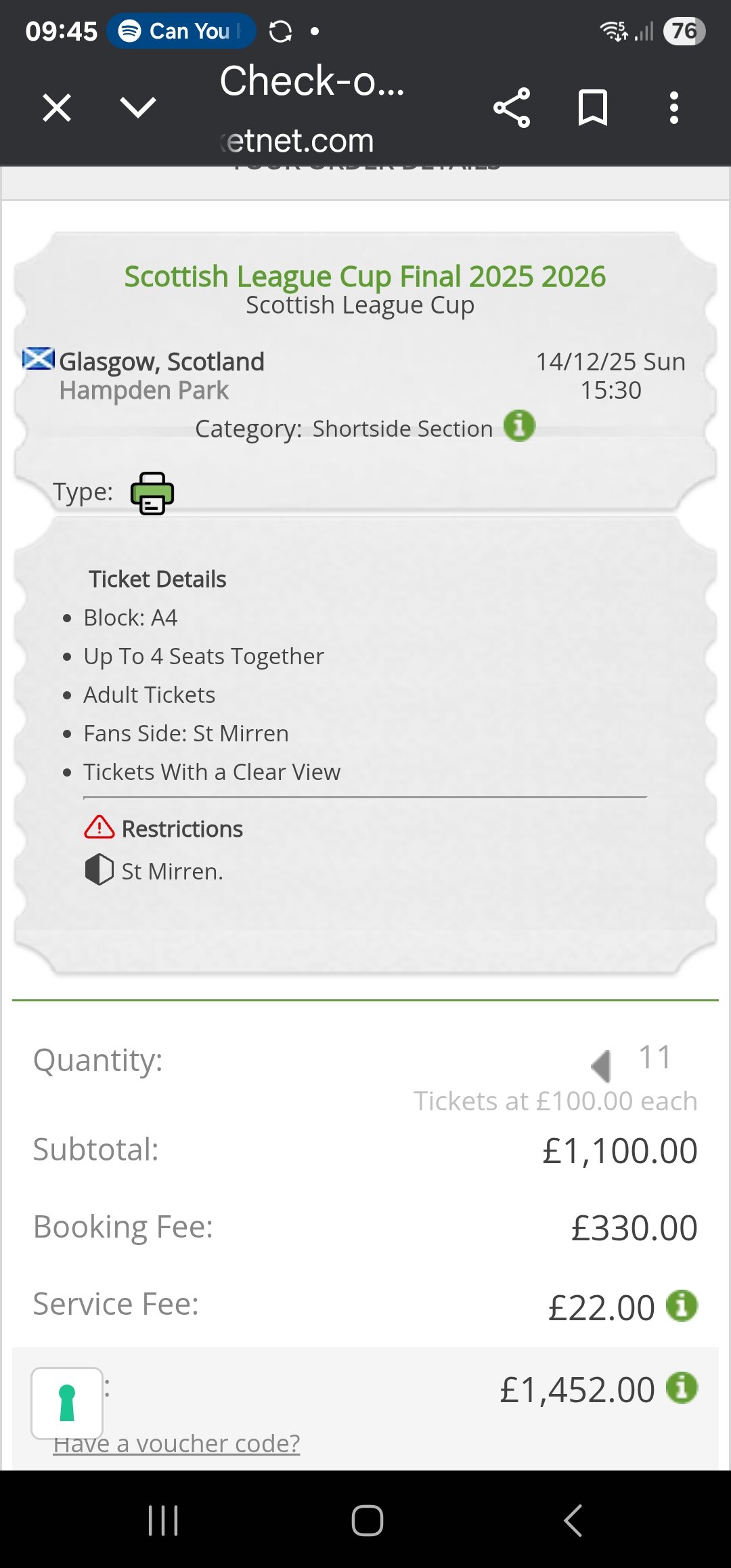731x1568 pixels.
Task: Tap the share icon
Action: 512,108
